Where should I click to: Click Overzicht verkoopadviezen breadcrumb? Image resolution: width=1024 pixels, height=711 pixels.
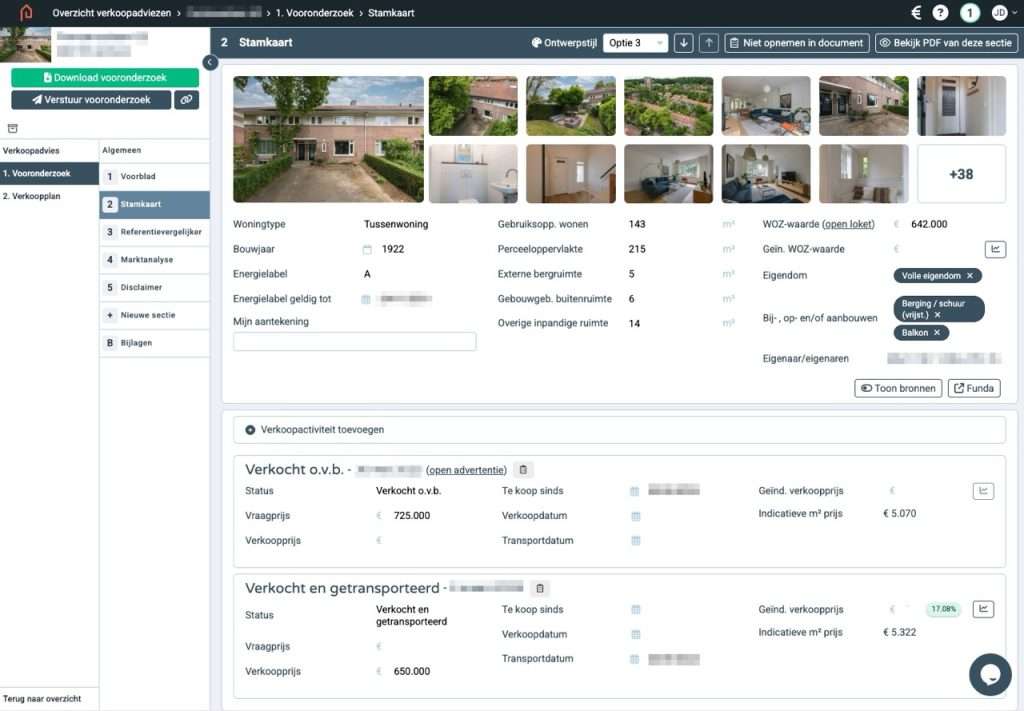click(x=112, y=13)
